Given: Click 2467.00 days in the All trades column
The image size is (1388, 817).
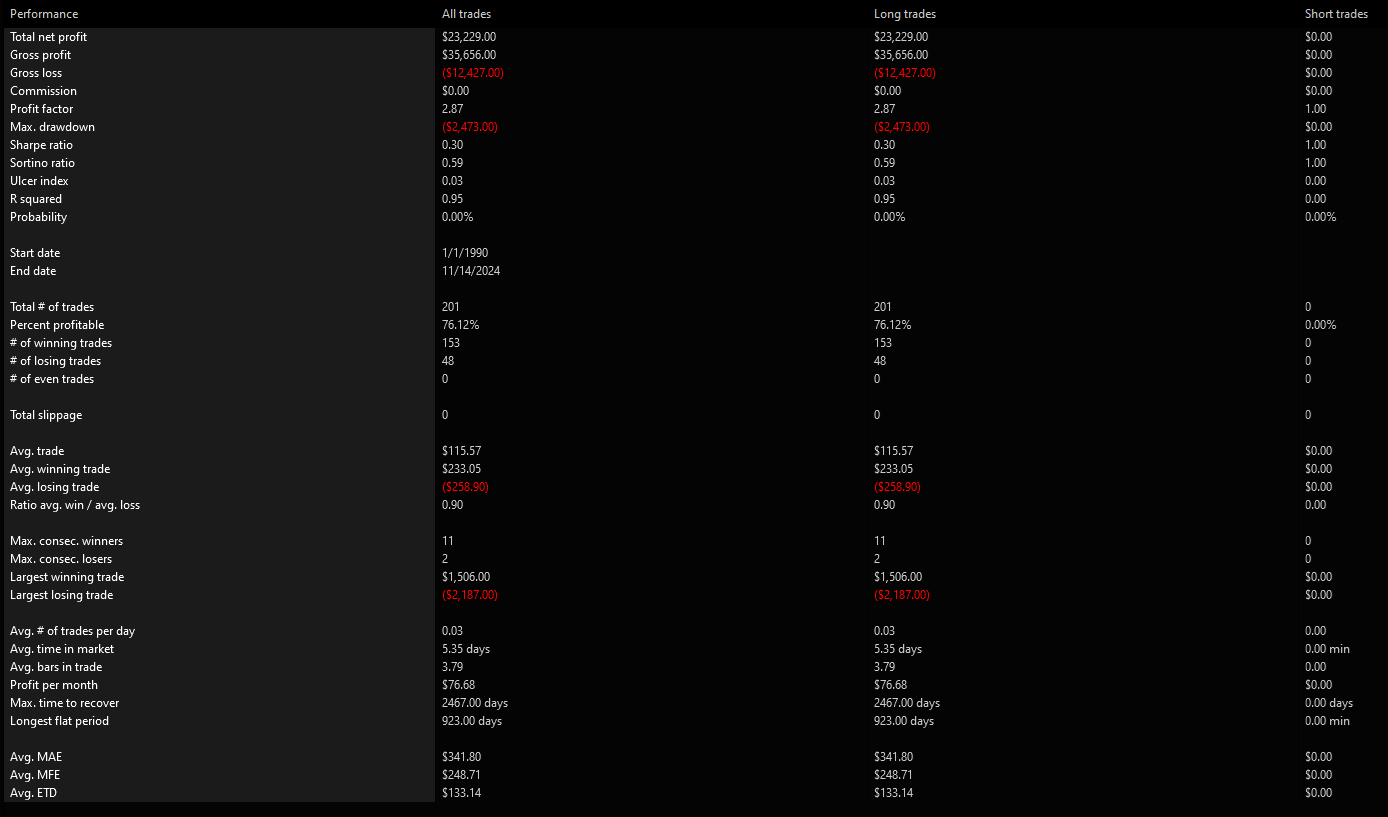Looking at the screenshot, I should (475, 703).
